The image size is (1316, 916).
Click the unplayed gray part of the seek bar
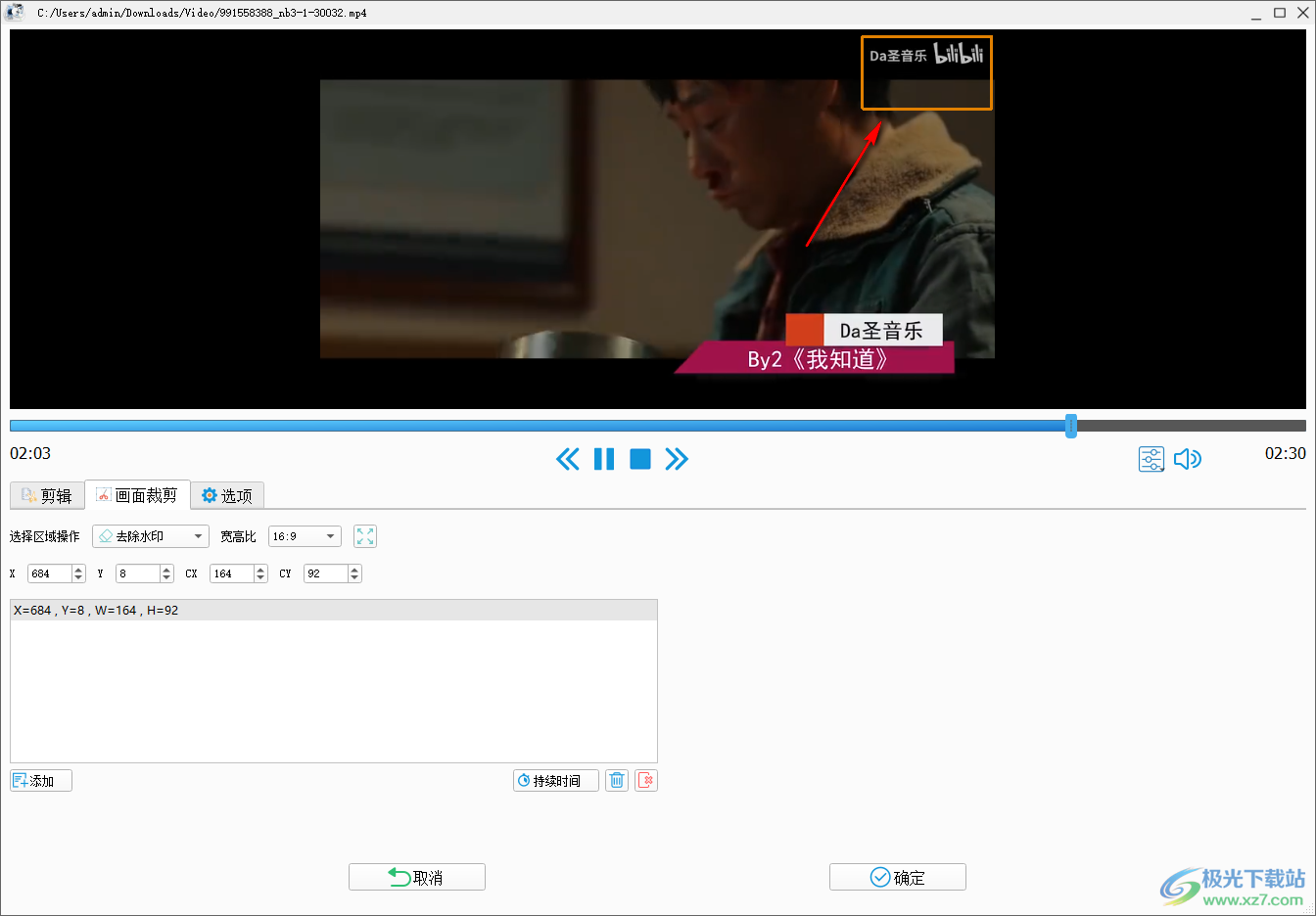coord(1192,426)
